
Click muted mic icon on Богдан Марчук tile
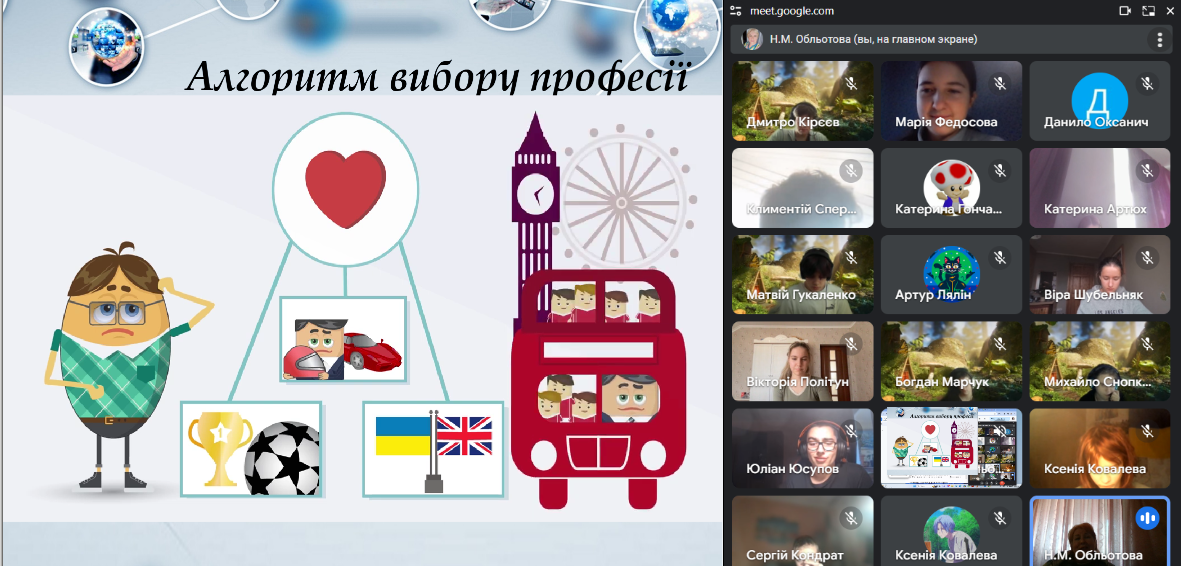click(x=999, y=344)
